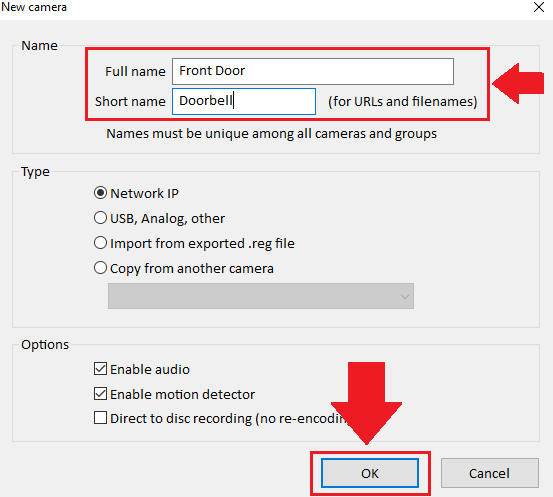This screenshot has width=553, height=497.
Task: Click the Enable motion detector label
Action: point(182,394)
